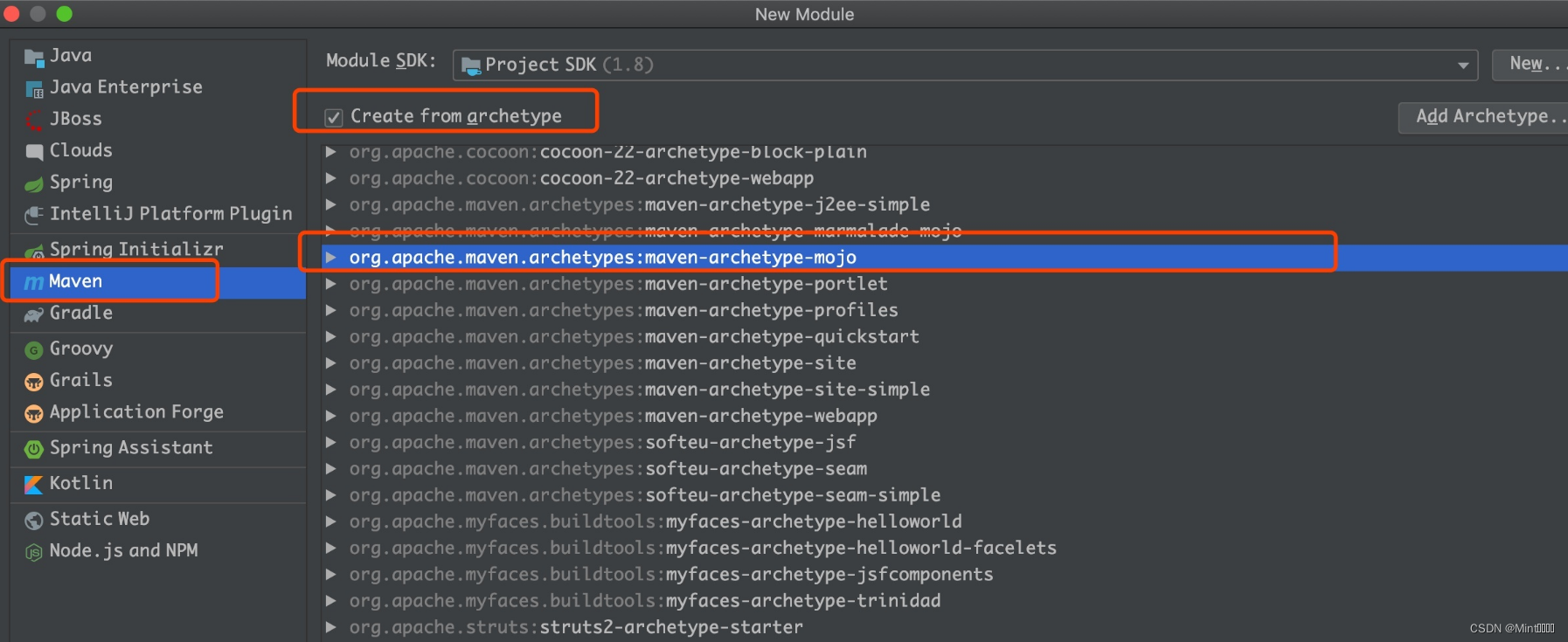Screen dimensions: 1568x642
Task: Expand cocoon-22-archetype-block-plain archetype
Action: (x=331, y=152)
